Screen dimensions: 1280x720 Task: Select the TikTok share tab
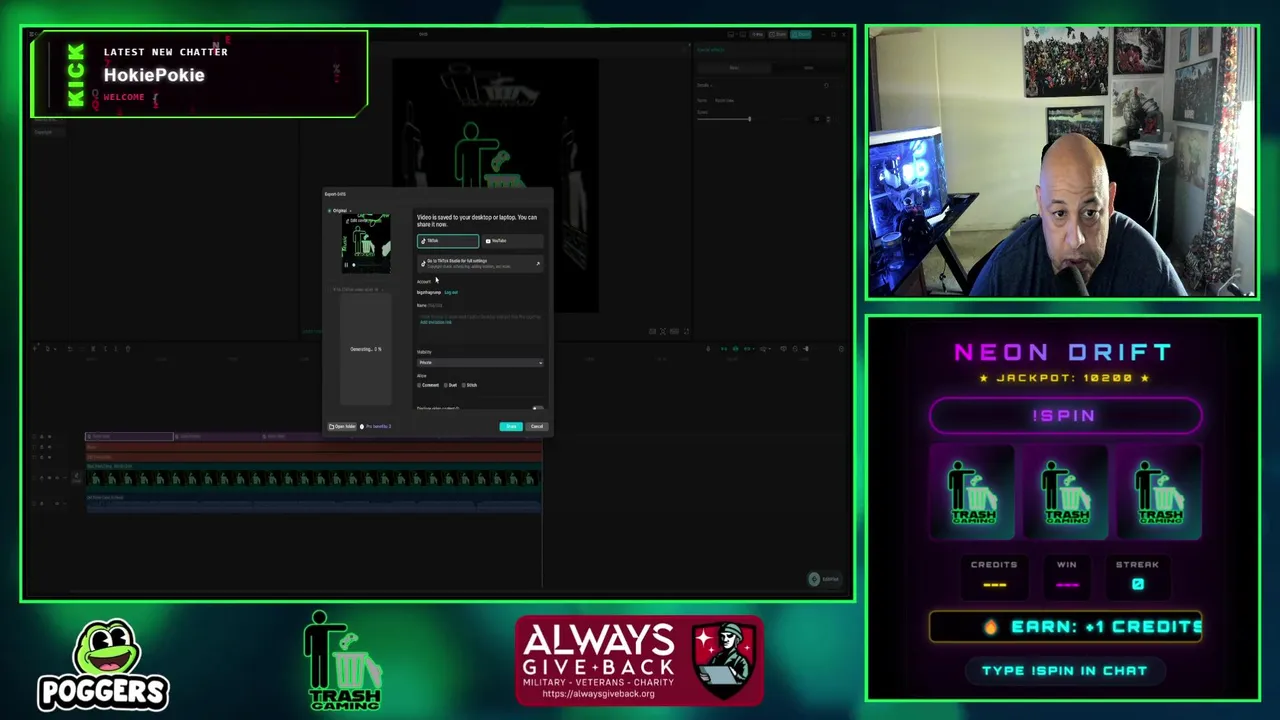tap(448, 241)
